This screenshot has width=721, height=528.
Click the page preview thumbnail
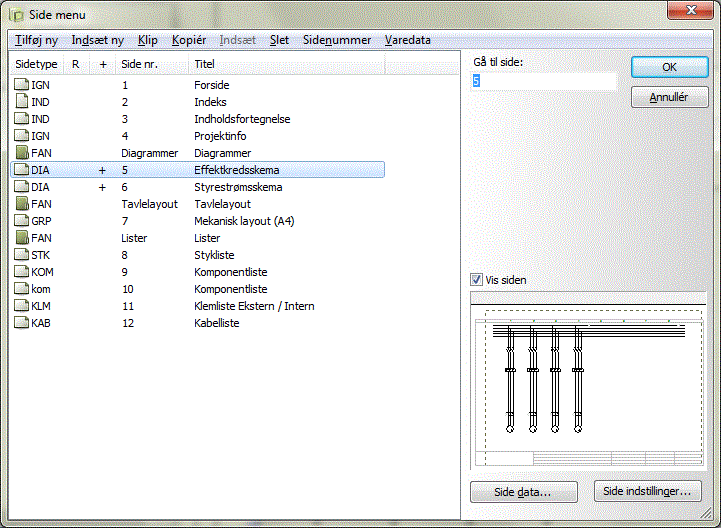click(x=588, y=380)
